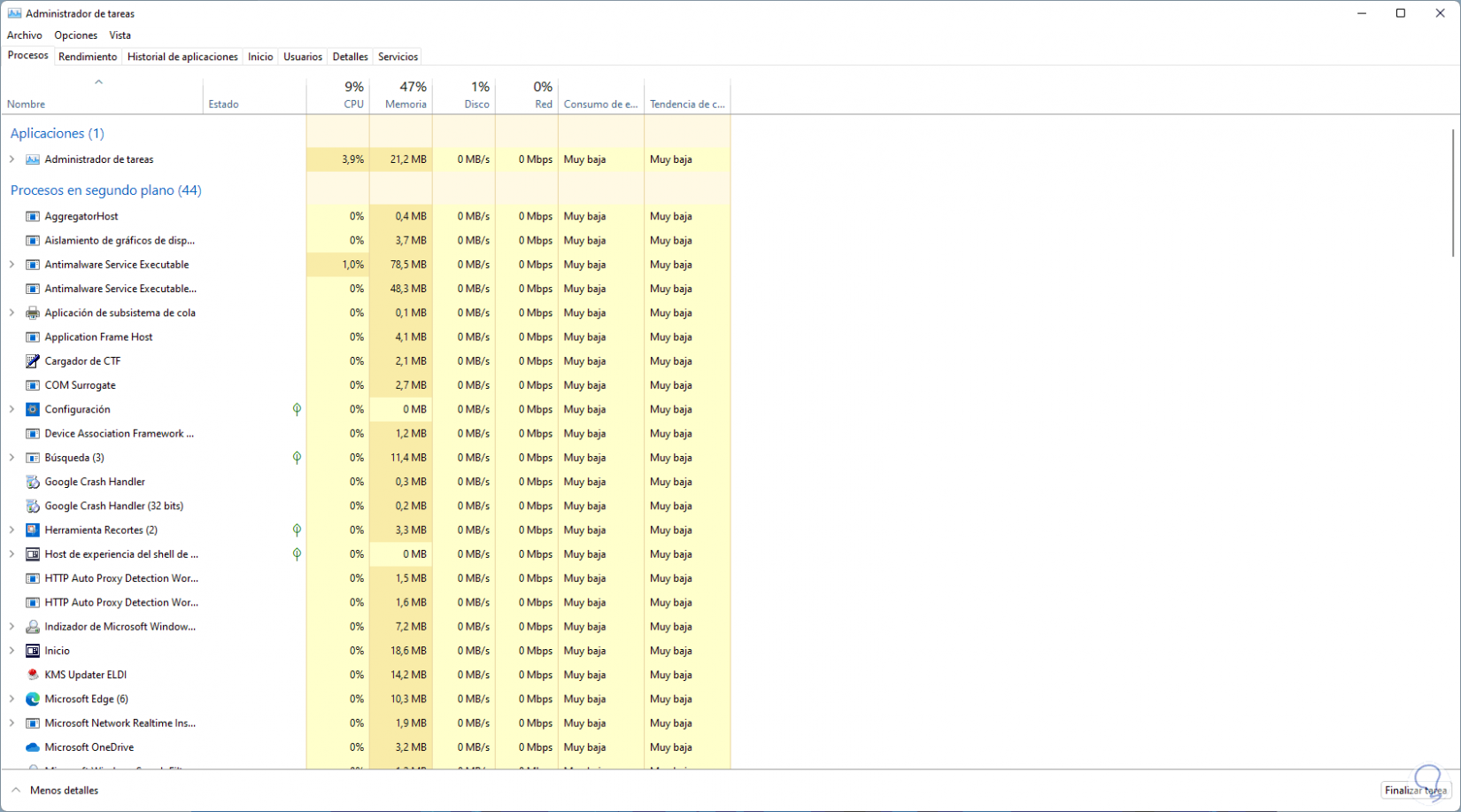Switch to the Rendimiento tab
The image size is (1461, 812).
click(88, 57)
